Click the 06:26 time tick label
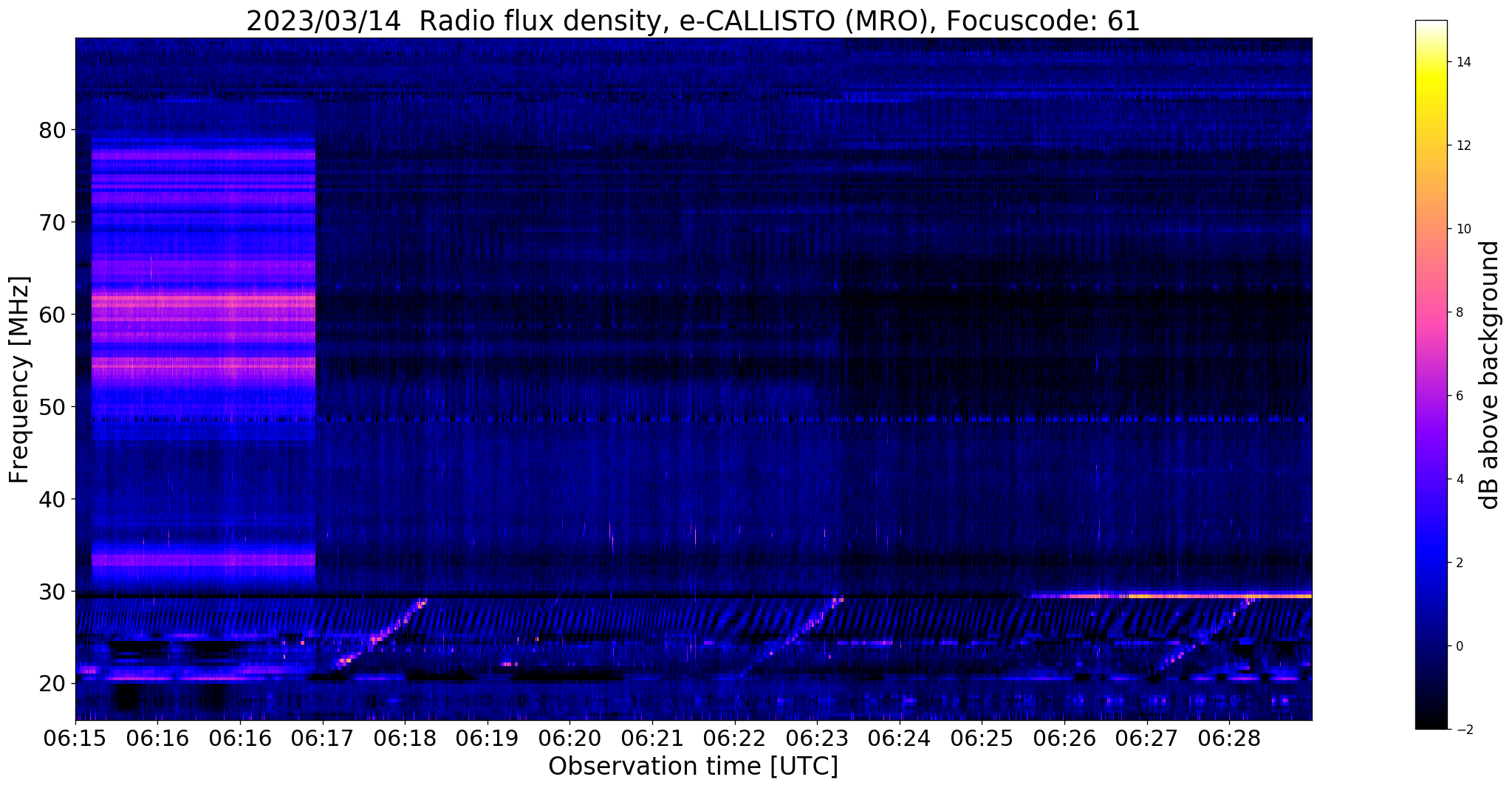 [x=1064, y=739]
